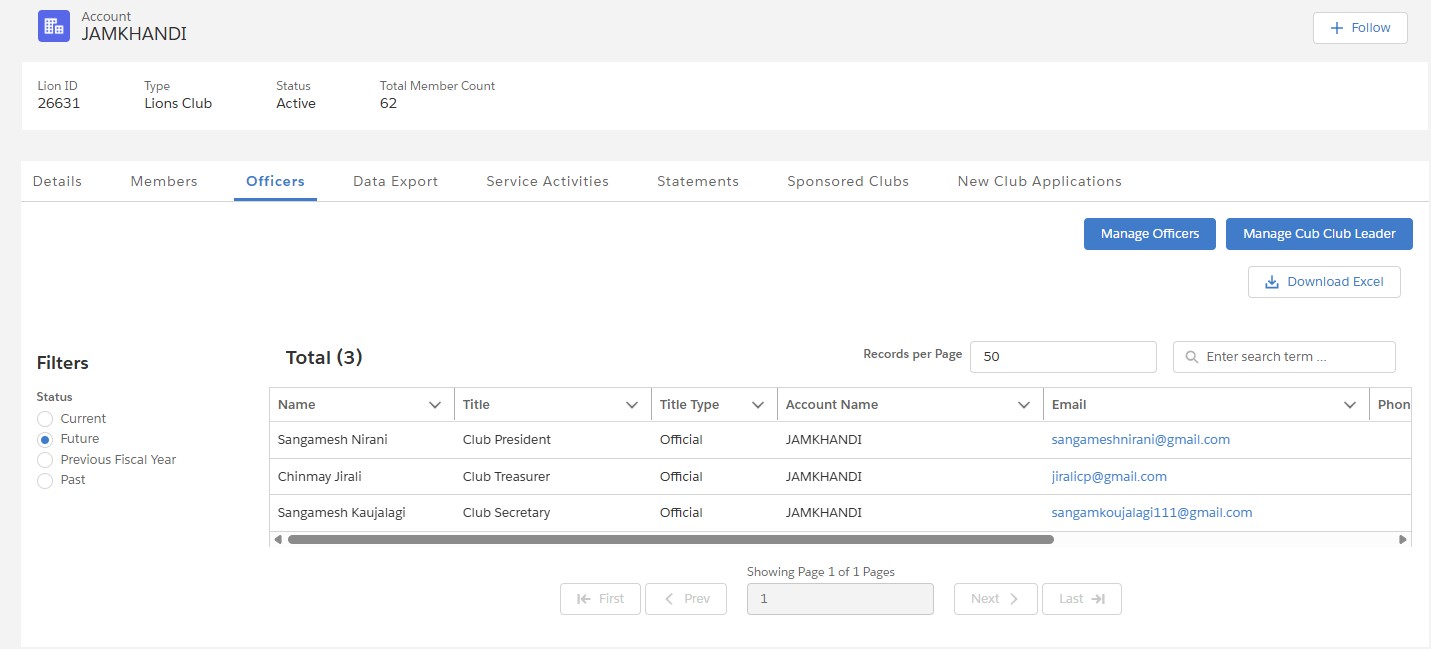1431x649 pixels.
Task: Switch to the Details tab
Action: [57, 181]
